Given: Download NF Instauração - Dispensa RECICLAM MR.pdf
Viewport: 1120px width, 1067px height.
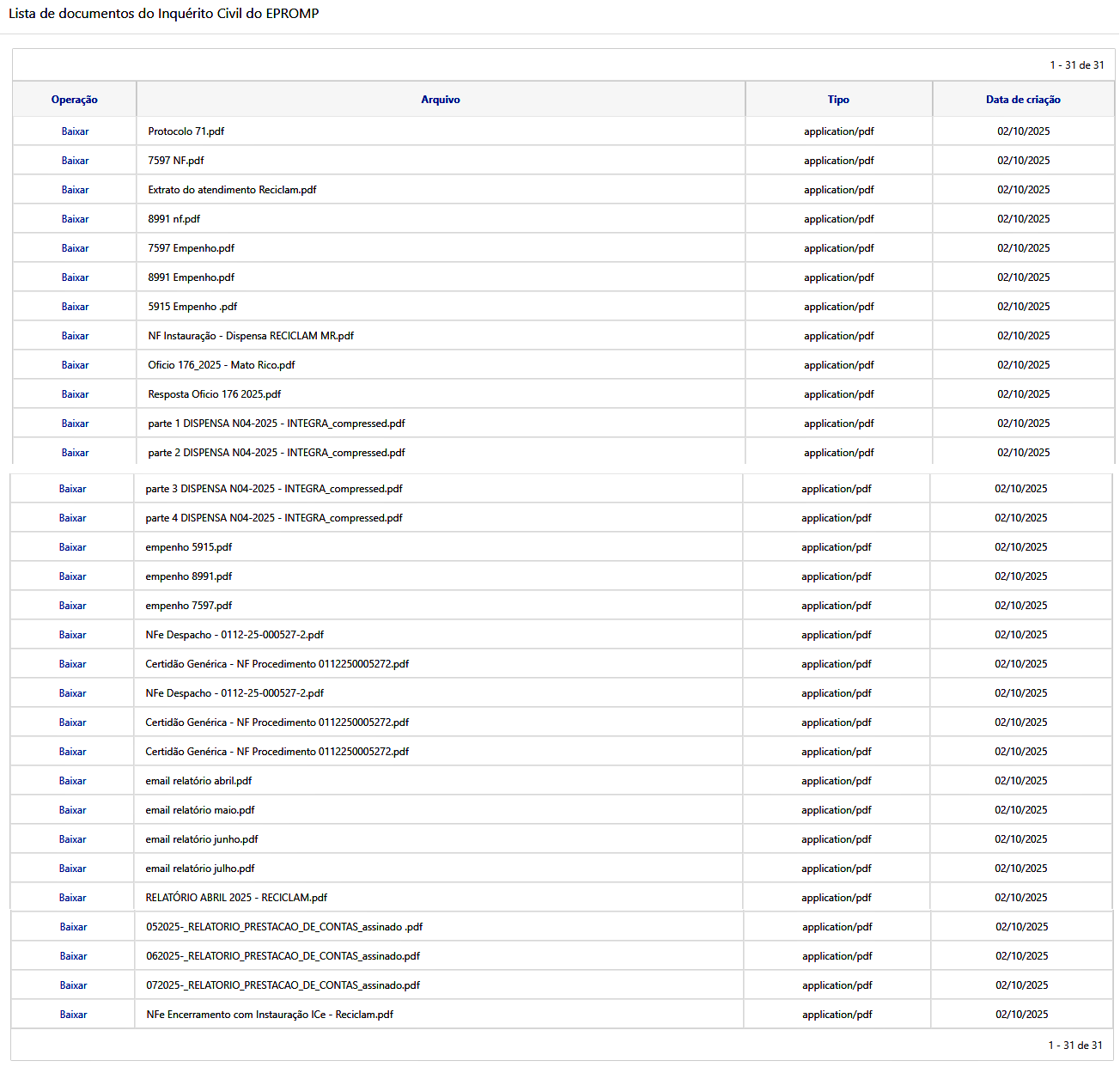Looking at the screenshot, I should [x=75, y=336].
